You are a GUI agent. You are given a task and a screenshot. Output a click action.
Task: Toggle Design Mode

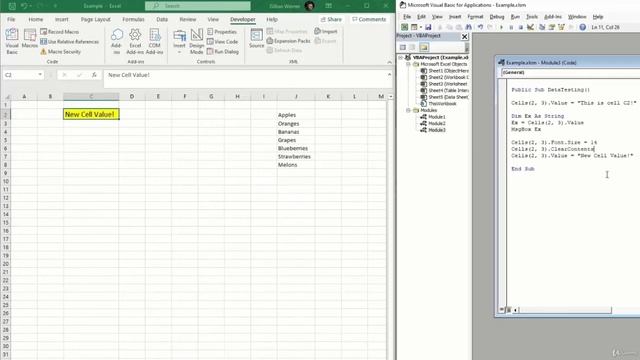196,41
